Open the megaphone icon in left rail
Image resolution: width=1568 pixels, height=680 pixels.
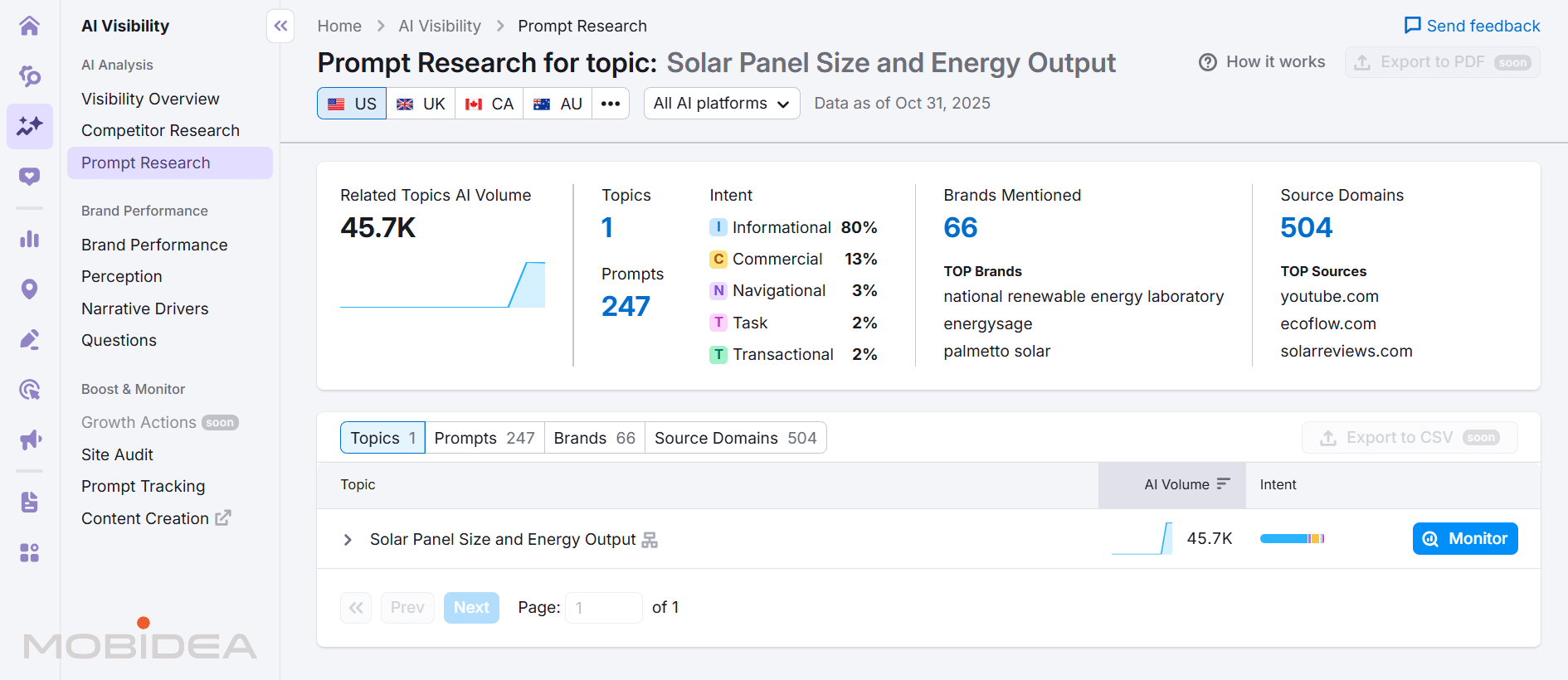tap(30, 440)
